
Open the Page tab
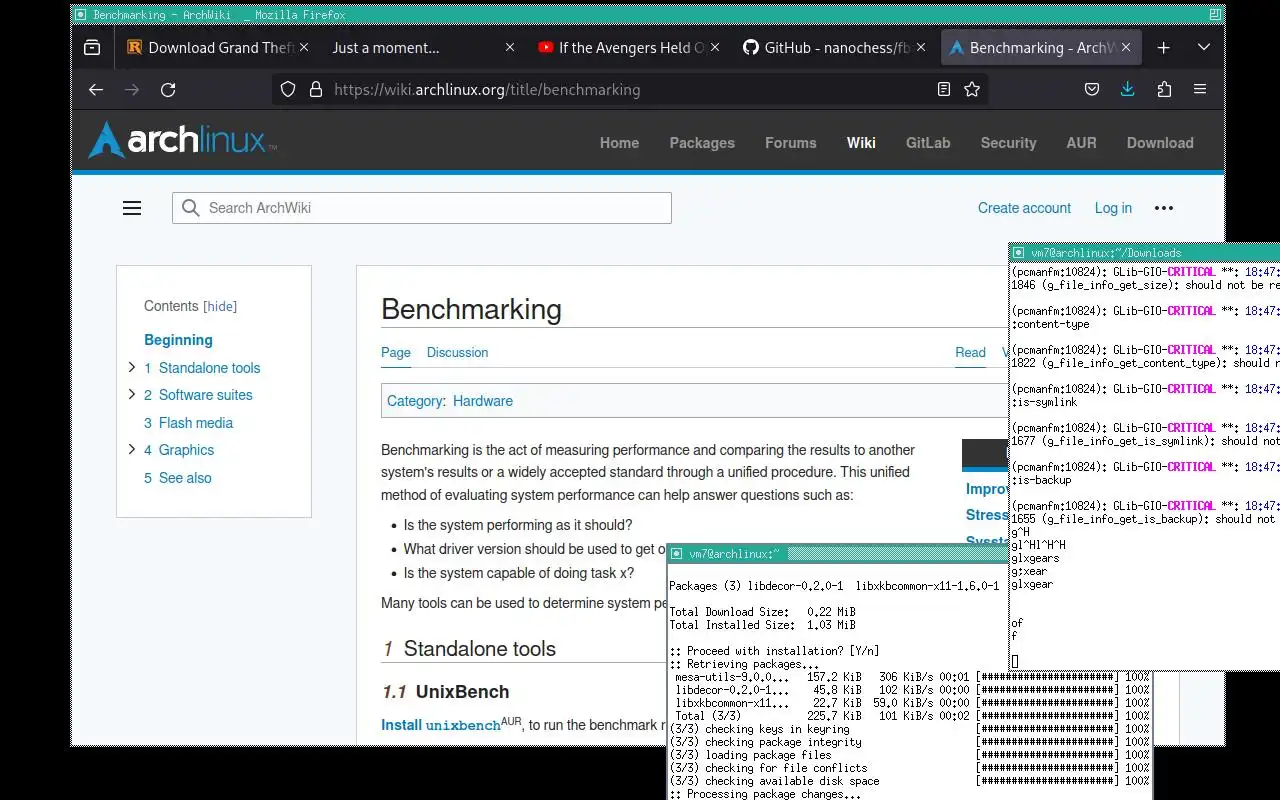pos(396,352)
